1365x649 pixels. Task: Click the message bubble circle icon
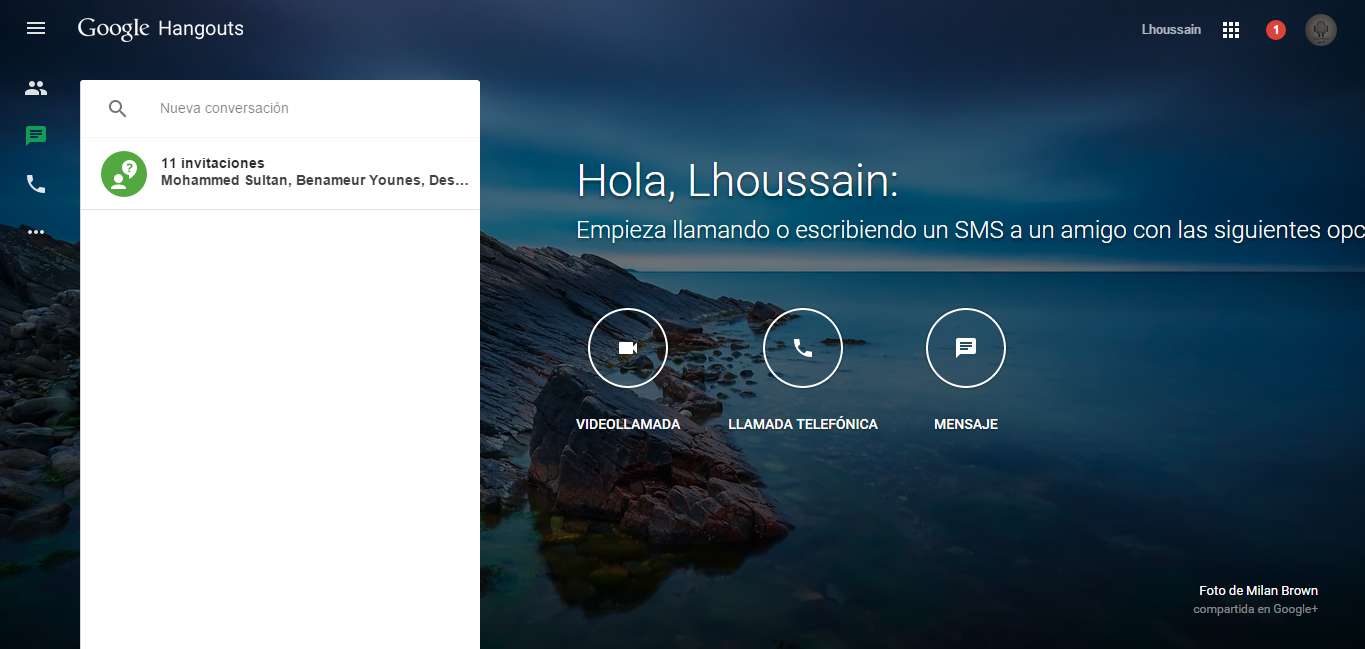965,348
